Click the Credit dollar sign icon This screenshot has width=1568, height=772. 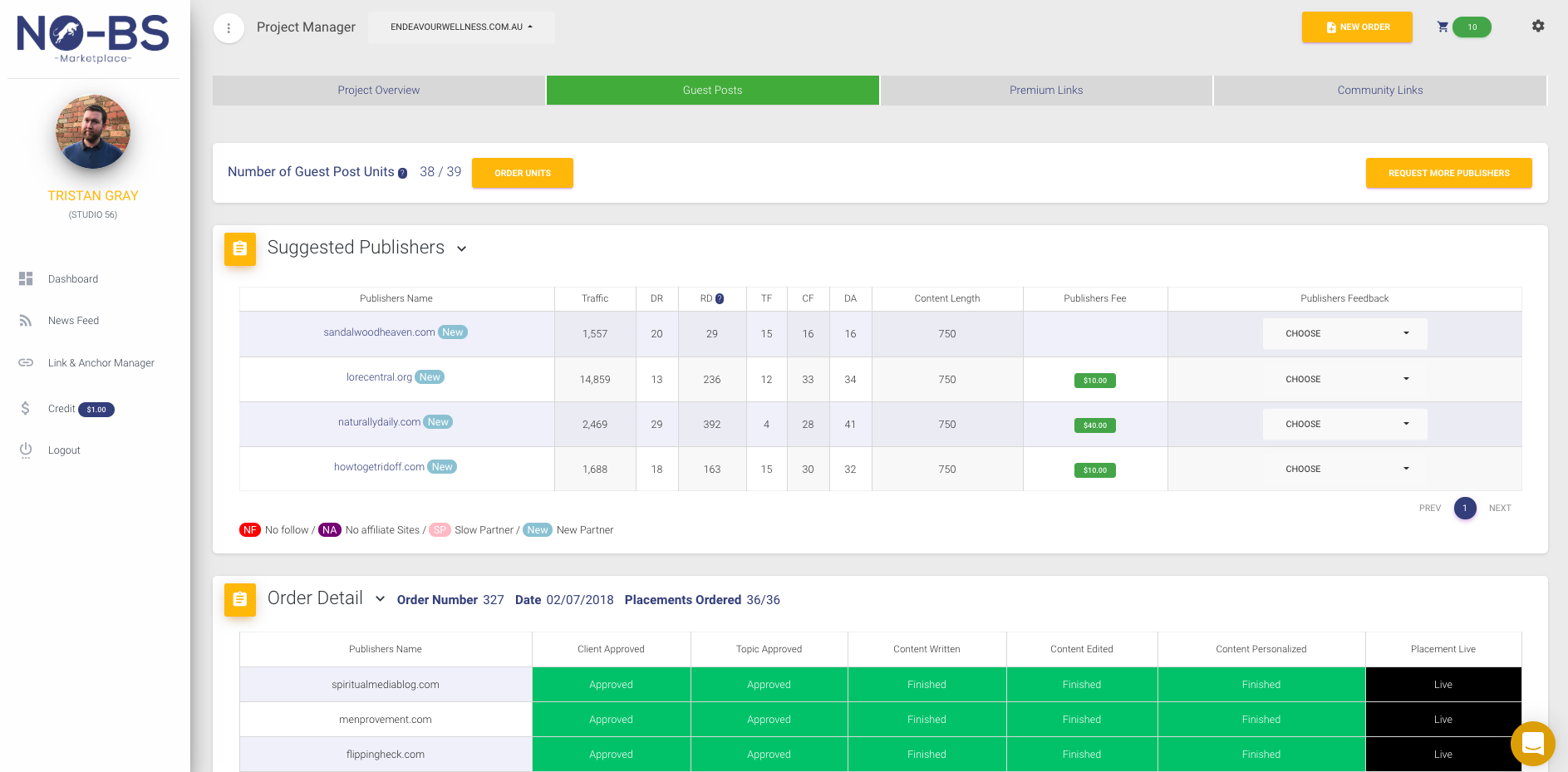[x=26, y=408]
